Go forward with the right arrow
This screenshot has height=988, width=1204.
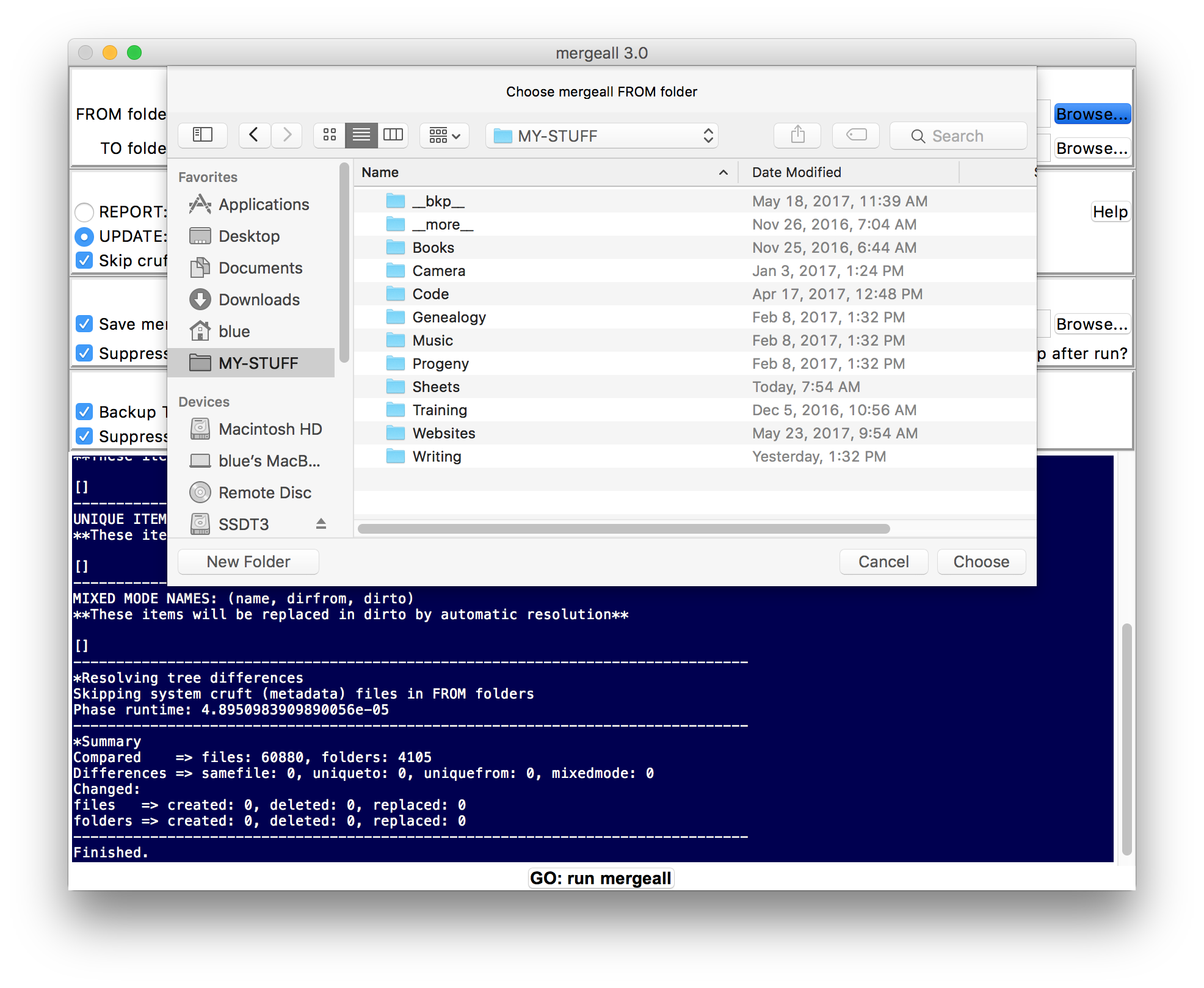point(287,135)
